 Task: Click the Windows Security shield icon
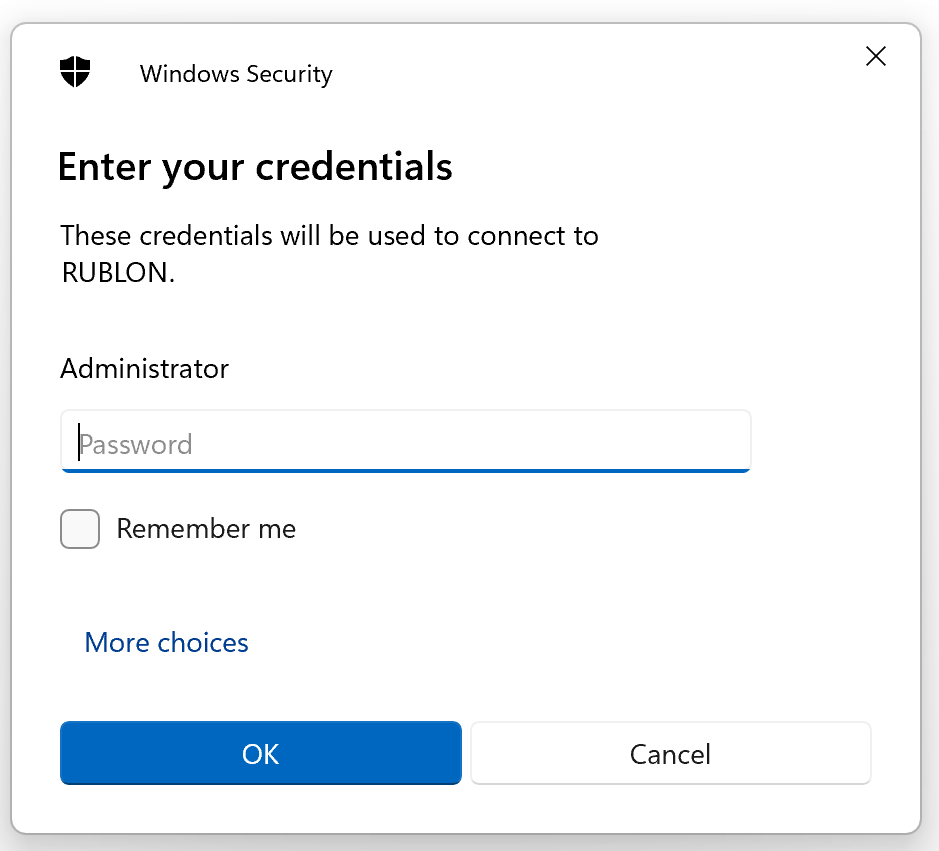75,72
